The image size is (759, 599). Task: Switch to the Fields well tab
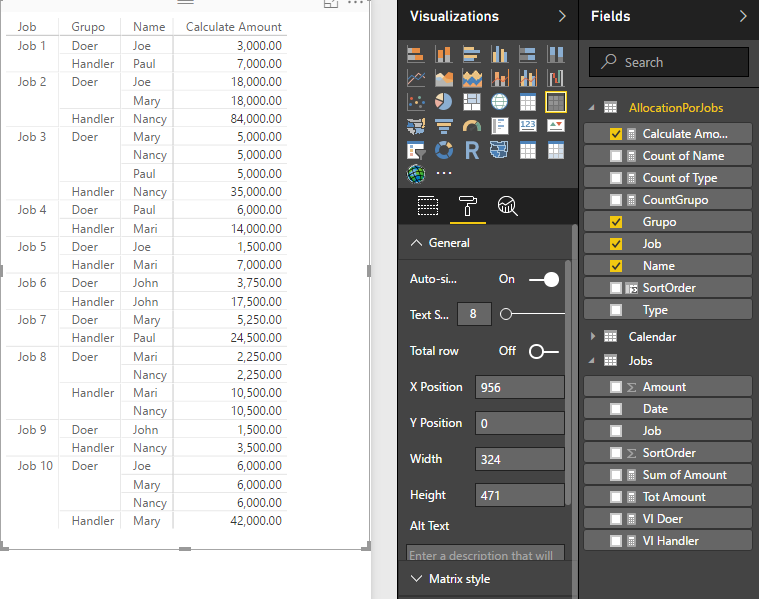428,206
